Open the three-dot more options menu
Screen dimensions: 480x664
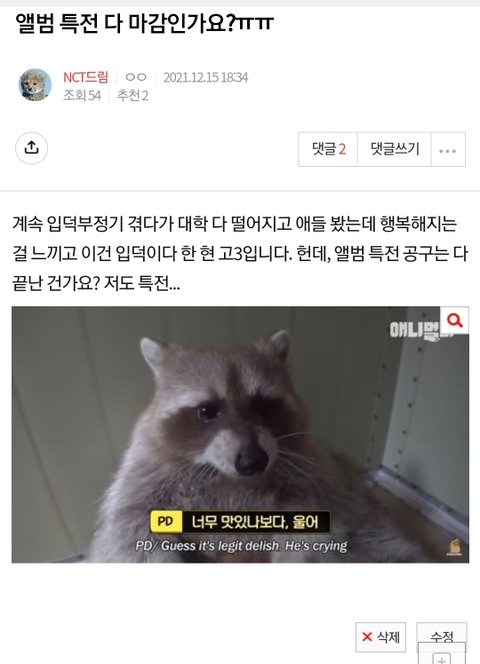(x=448, y=149)
